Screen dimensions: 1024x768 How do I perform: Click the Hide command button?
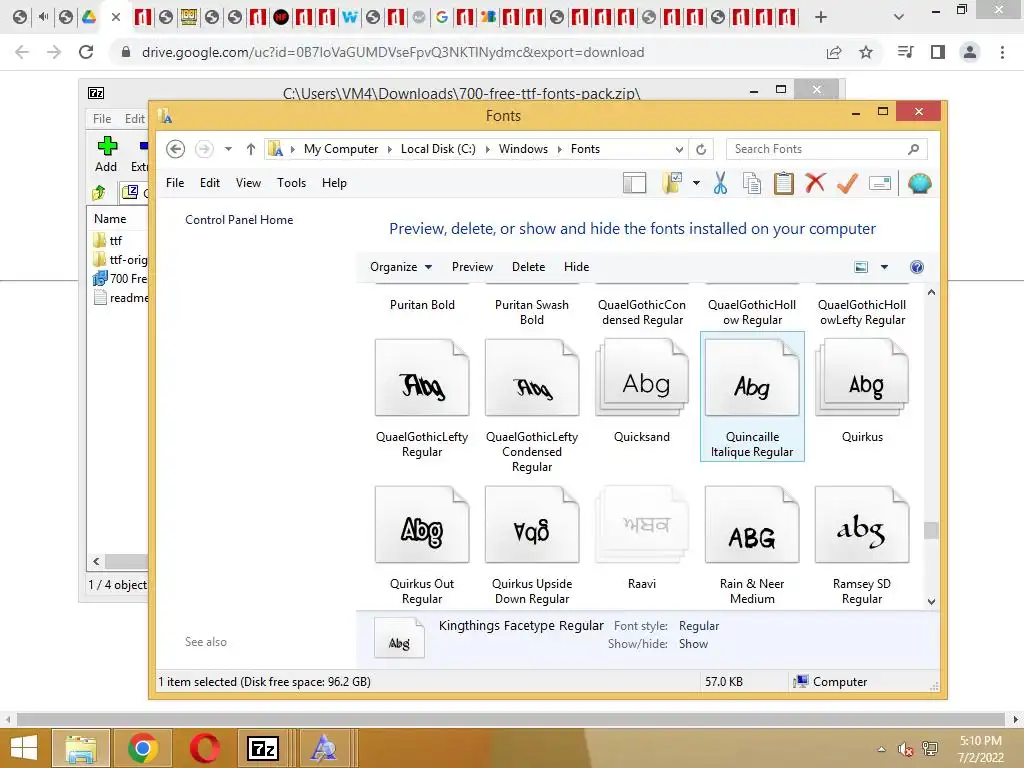coord(576,266)
